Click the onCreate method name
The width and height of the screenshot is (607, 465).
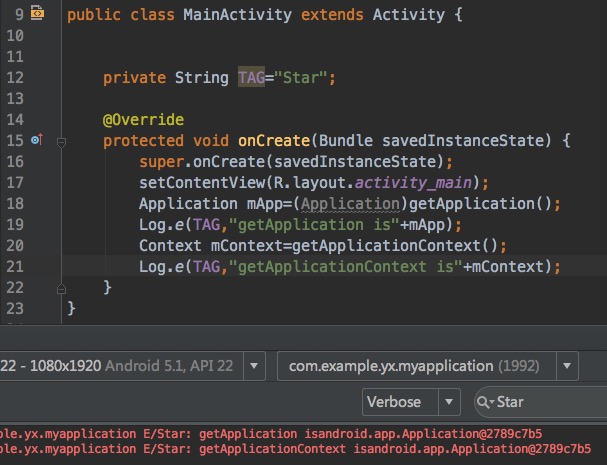point(271,141)
